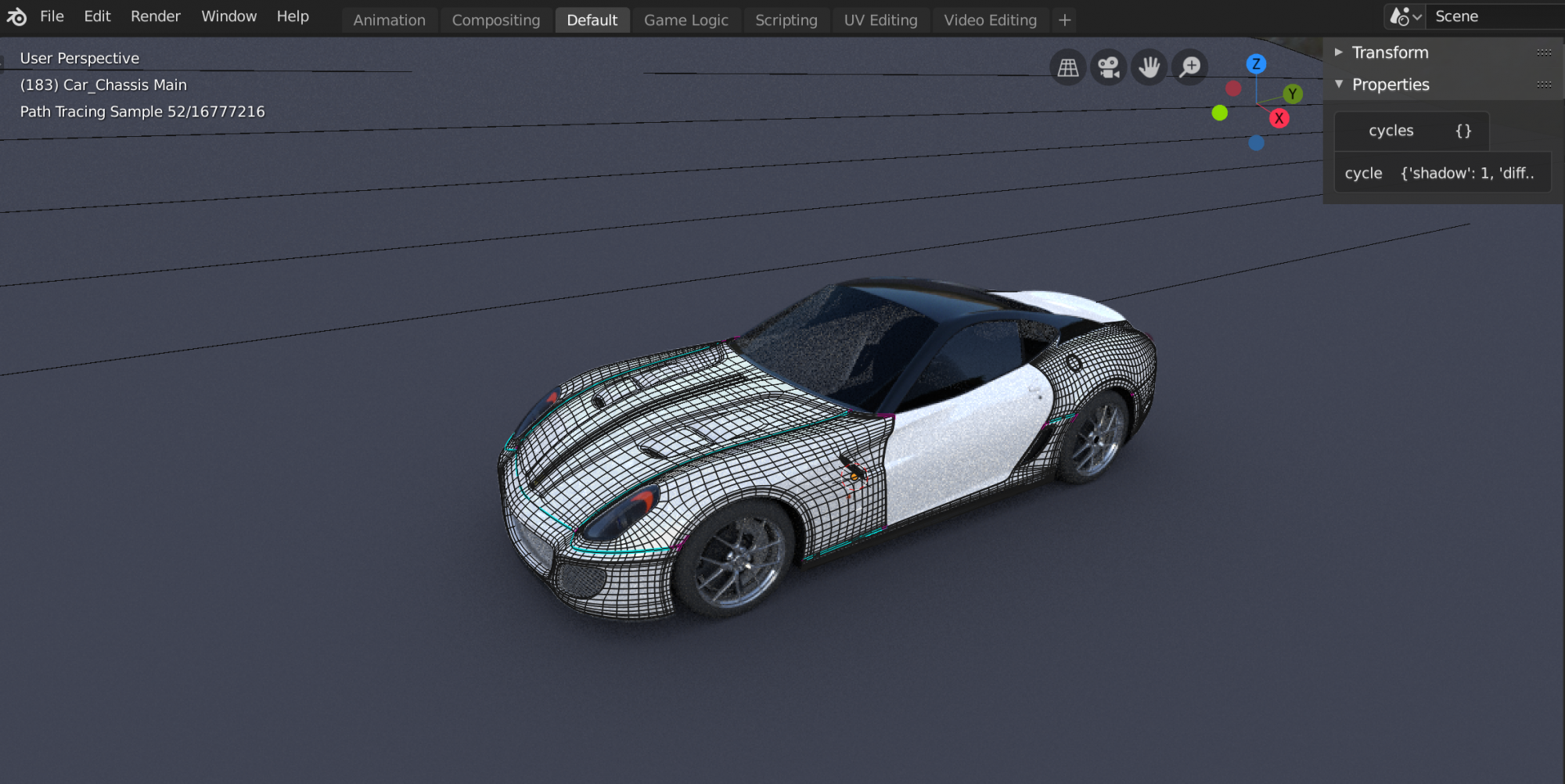Click the (183) Car_Chassis Main label
The image size is (1565, 784).
(103, 85)
